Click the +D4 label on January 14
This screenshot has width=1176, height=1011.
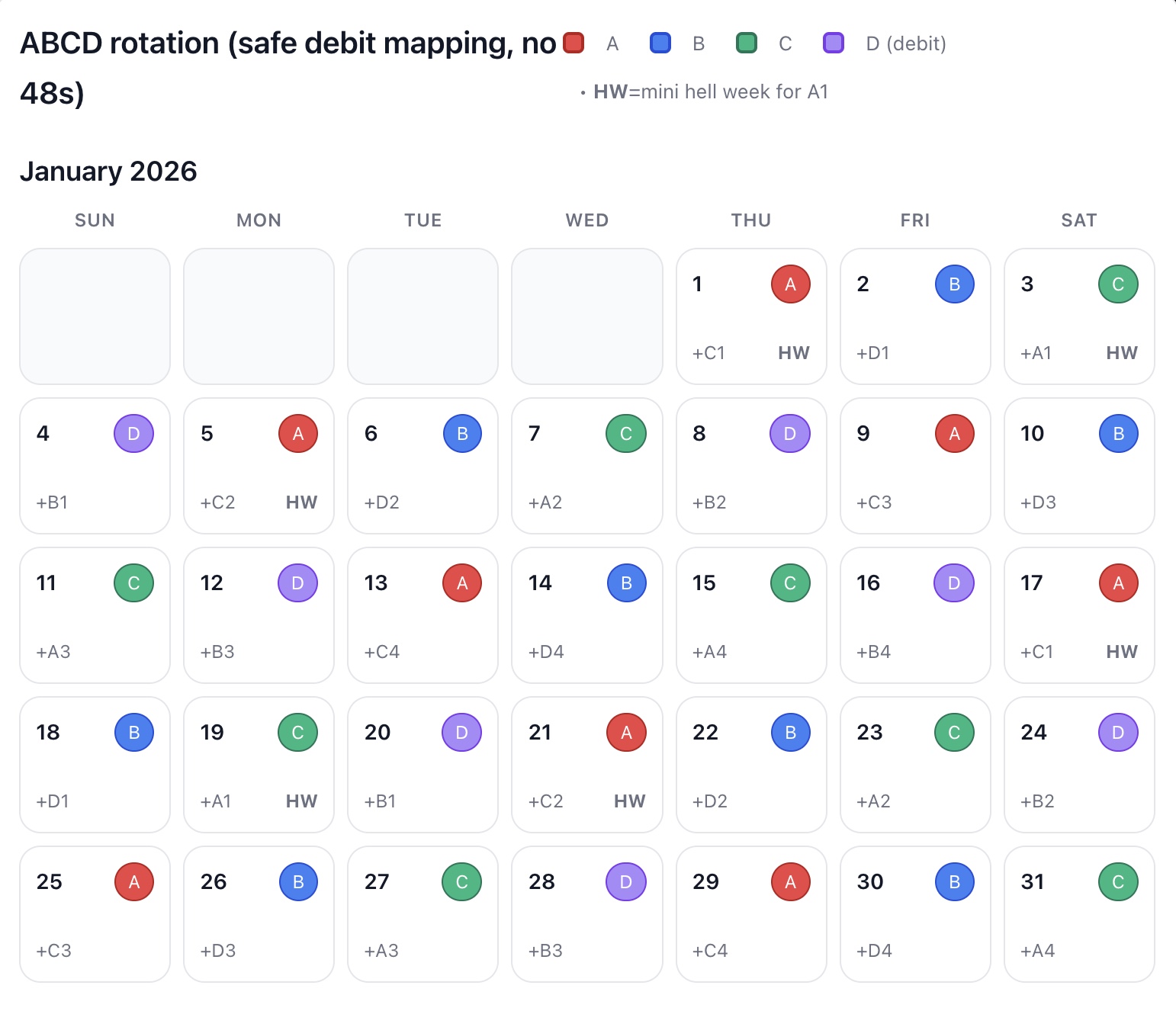tap(546, 652)
